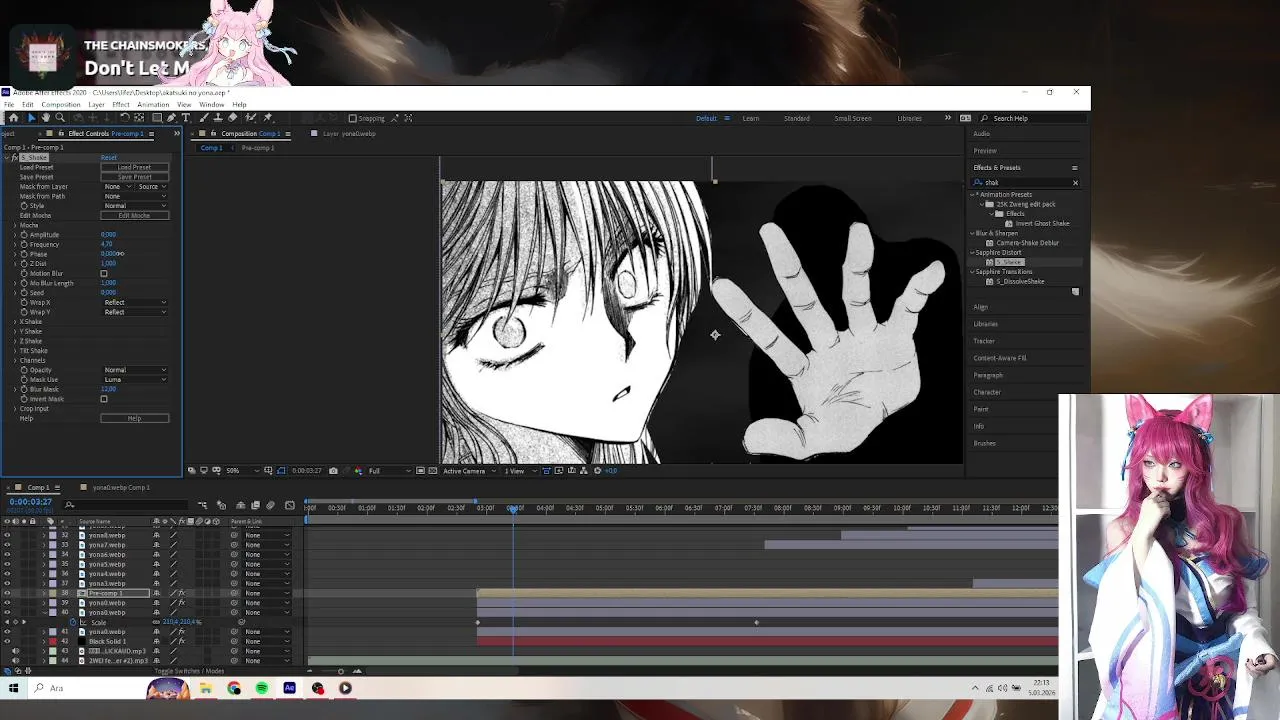
Task: Open the resolution Full dropdown
Action: pyautogui.click(x=390, y=471)
